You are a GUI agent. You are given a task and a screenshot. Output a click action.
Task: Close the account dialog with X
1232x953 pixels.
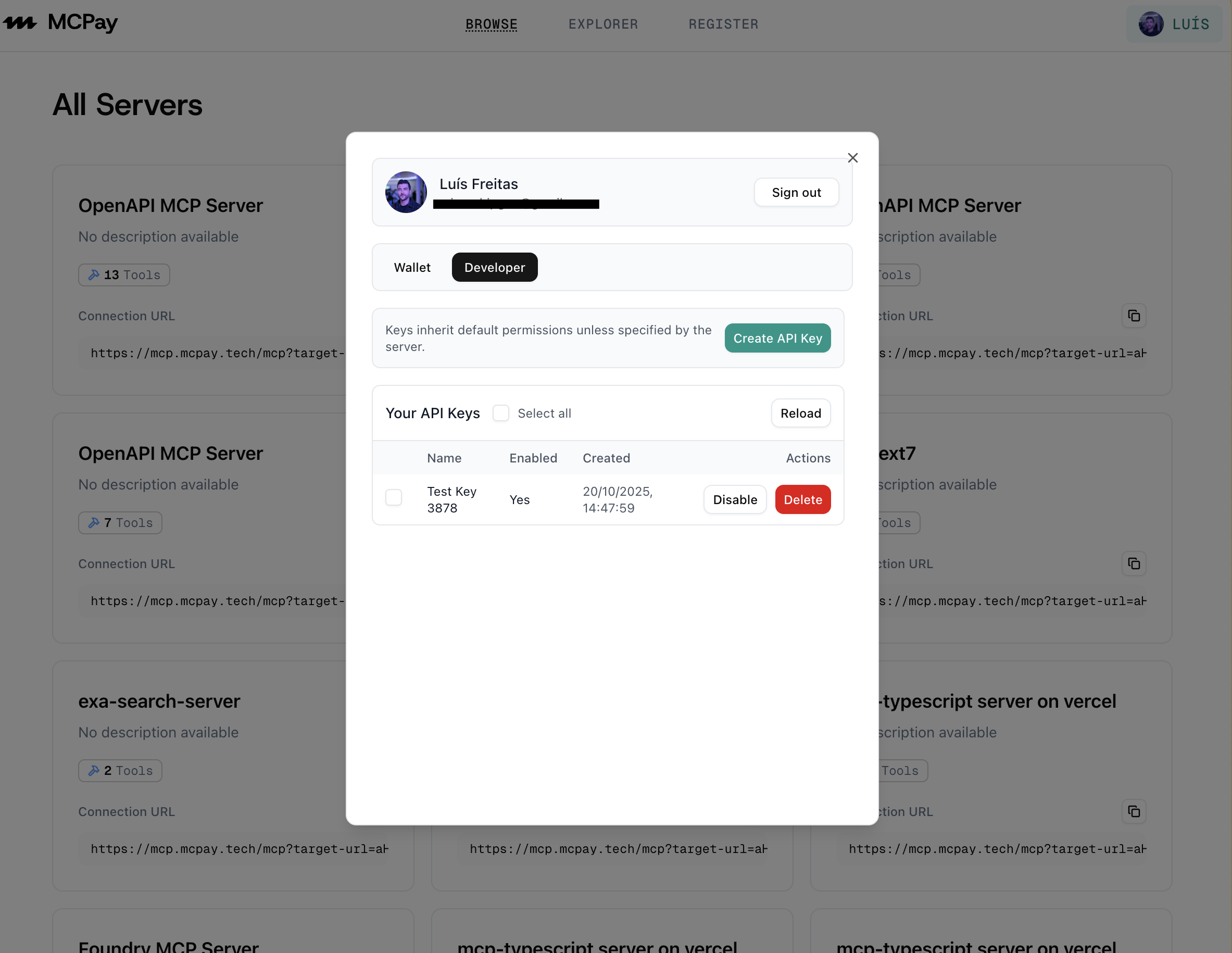click(x=852, y=158)
